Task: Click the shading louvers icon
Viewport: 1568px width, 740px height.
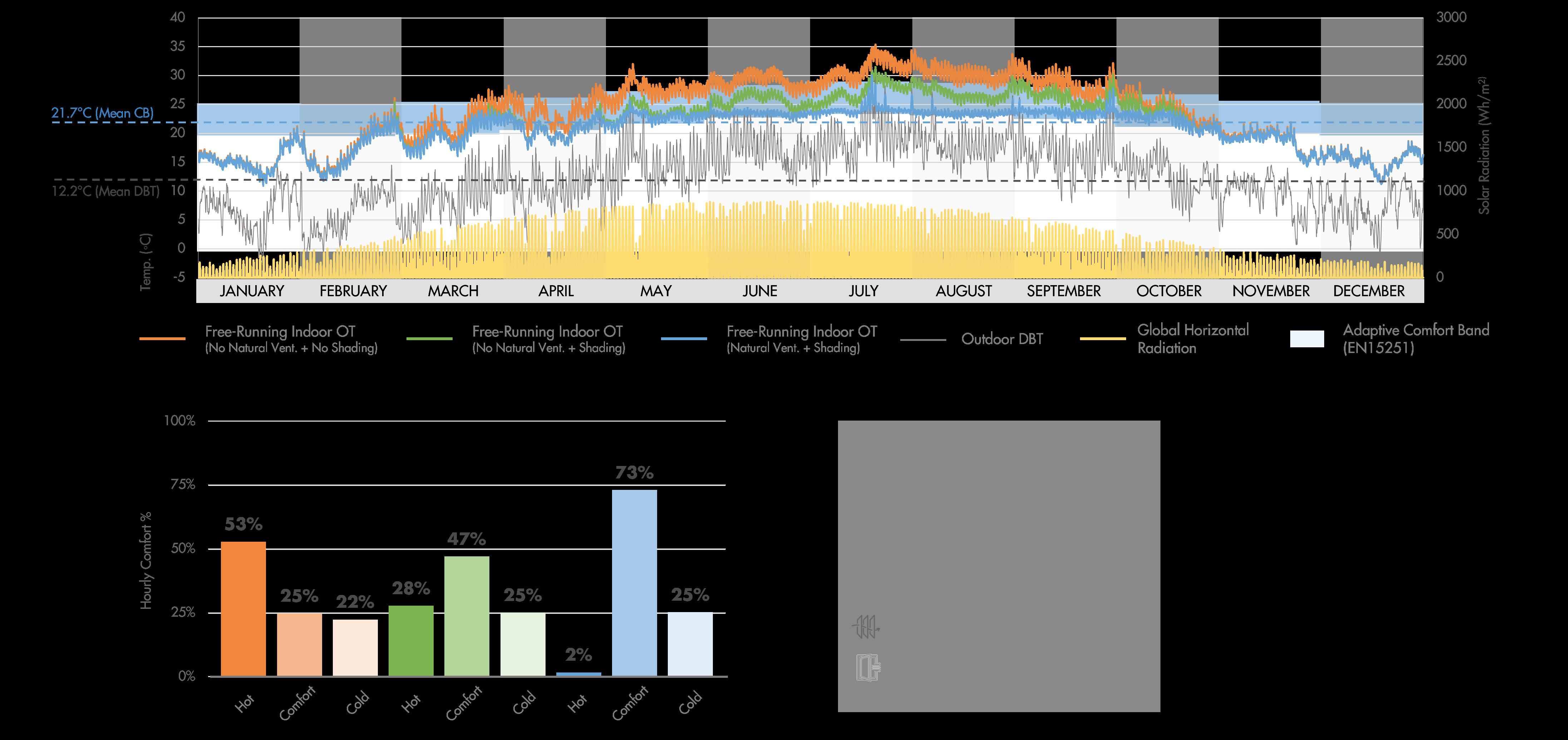Action: (867, 627)
